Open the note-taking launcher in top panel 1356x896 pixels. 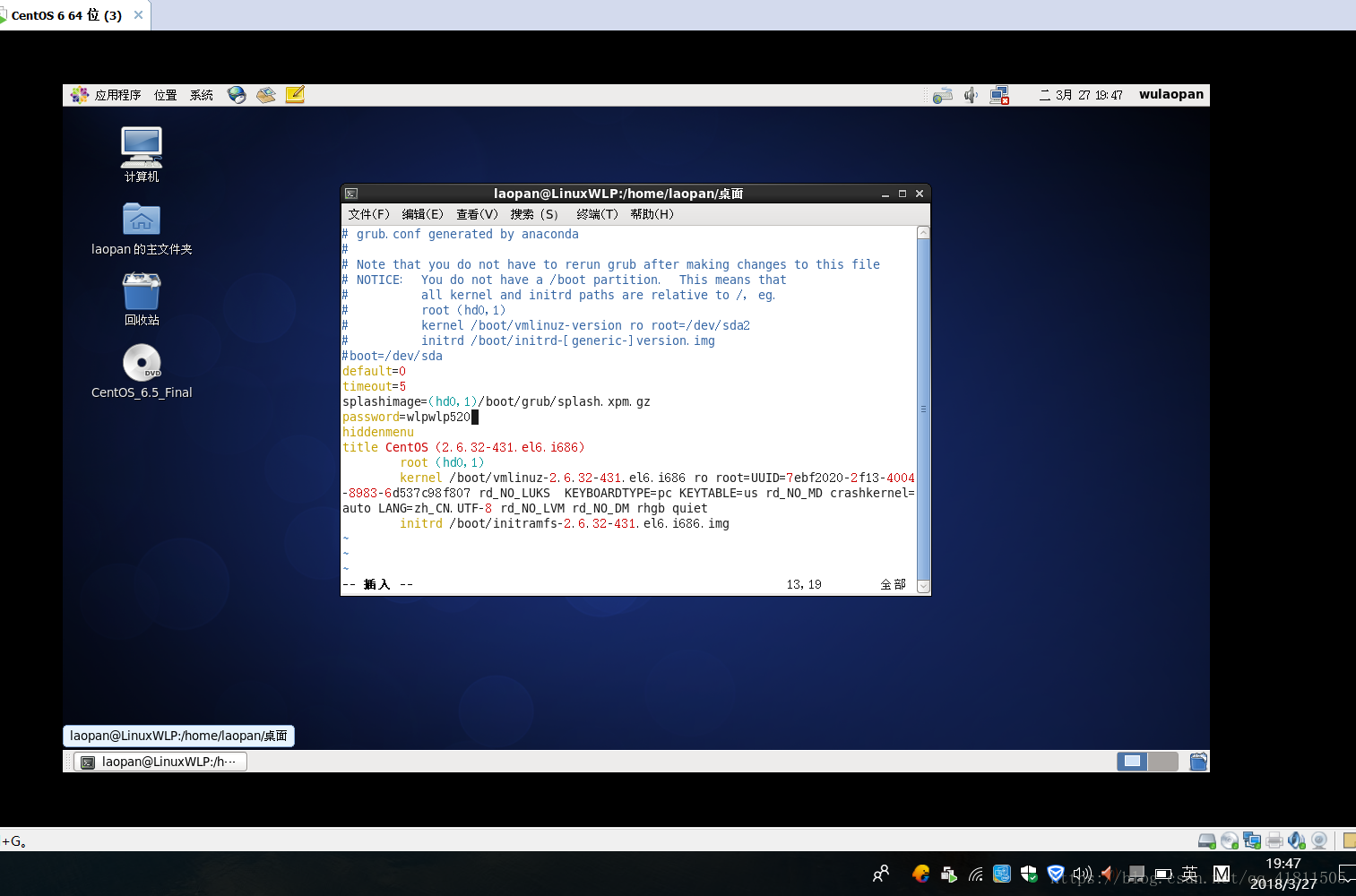click(x=295, y=95)
